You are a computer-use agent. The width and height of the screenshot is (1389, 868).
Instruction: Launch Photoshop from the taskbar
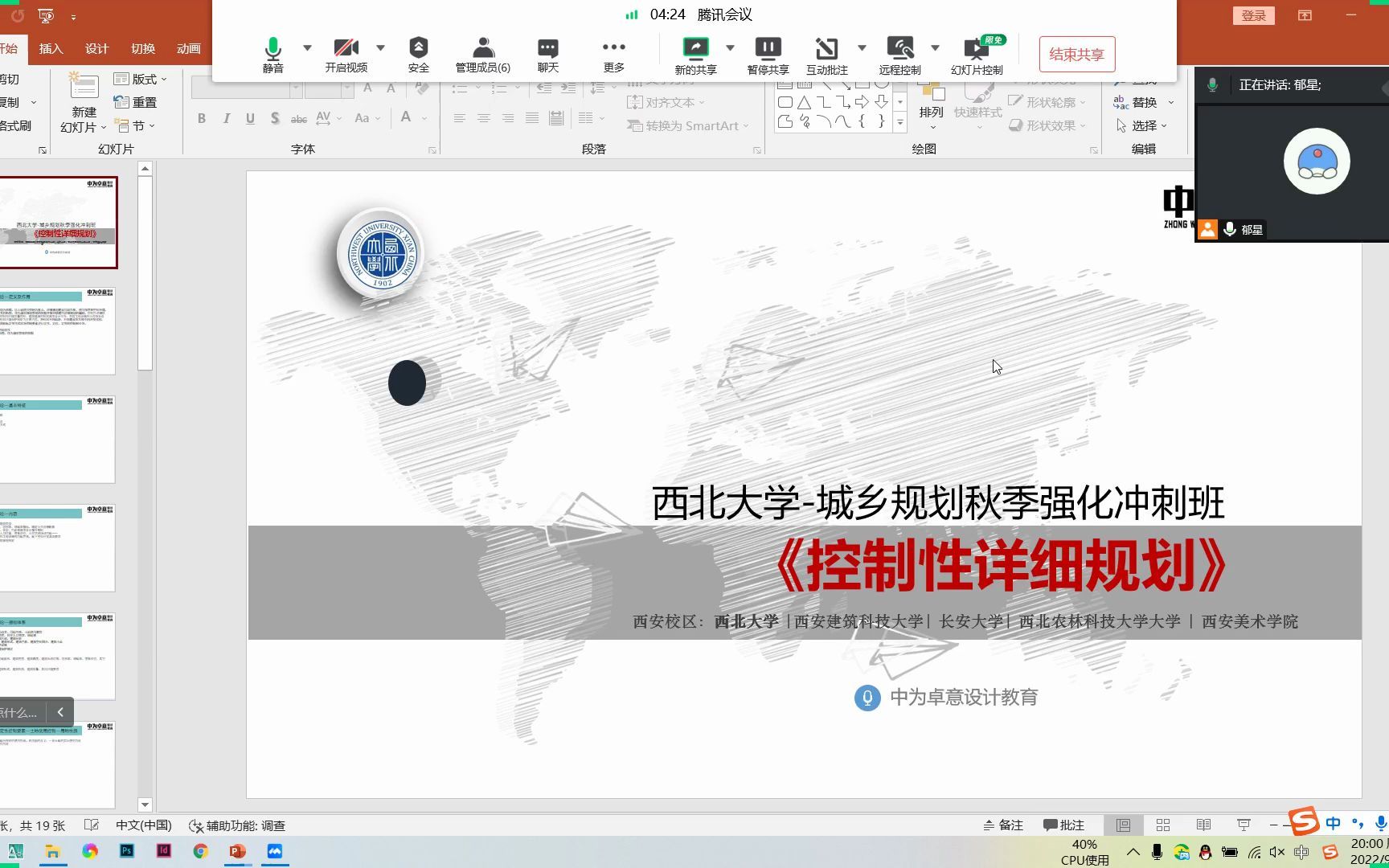coord(126,850)
